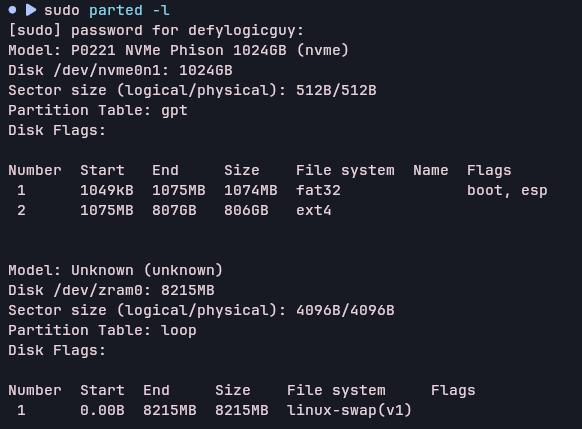Click the '4096B/4096B' sector size value

(x=345, y=311)
